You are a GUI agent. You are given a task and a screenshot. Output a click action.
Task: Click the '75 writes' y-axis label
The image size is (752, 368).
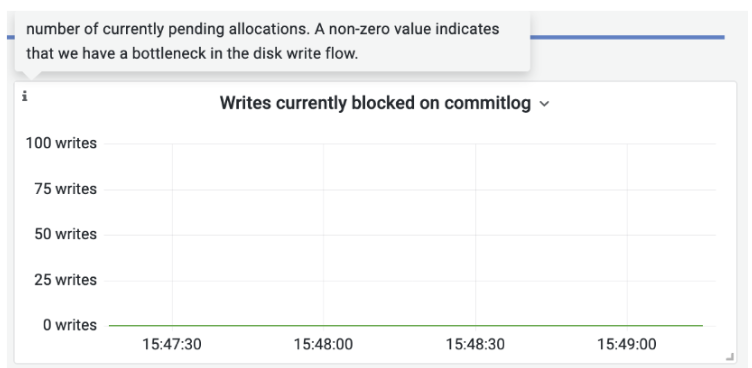tap(65, 189)
